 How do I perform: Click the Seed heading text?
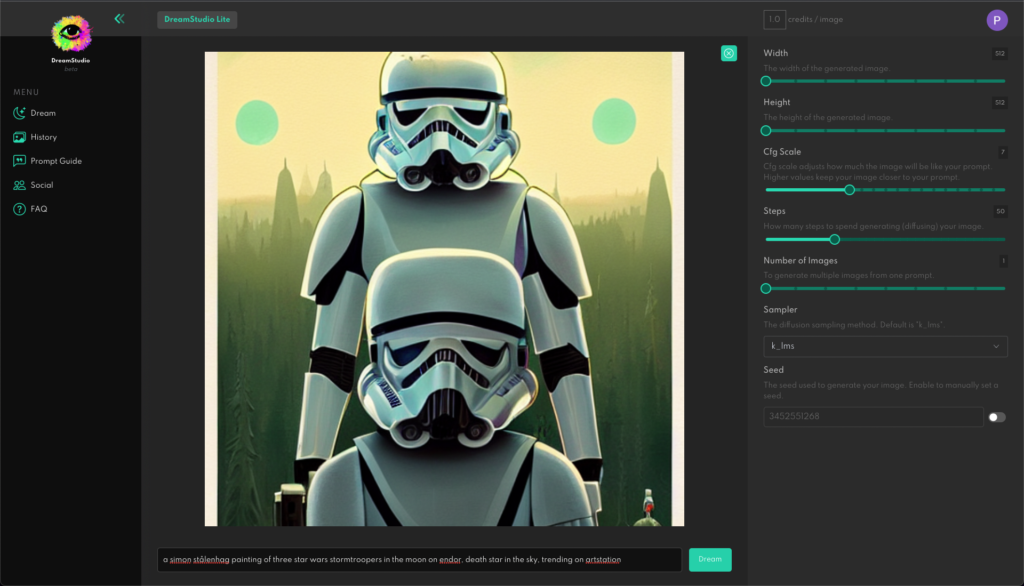point(773,370)
